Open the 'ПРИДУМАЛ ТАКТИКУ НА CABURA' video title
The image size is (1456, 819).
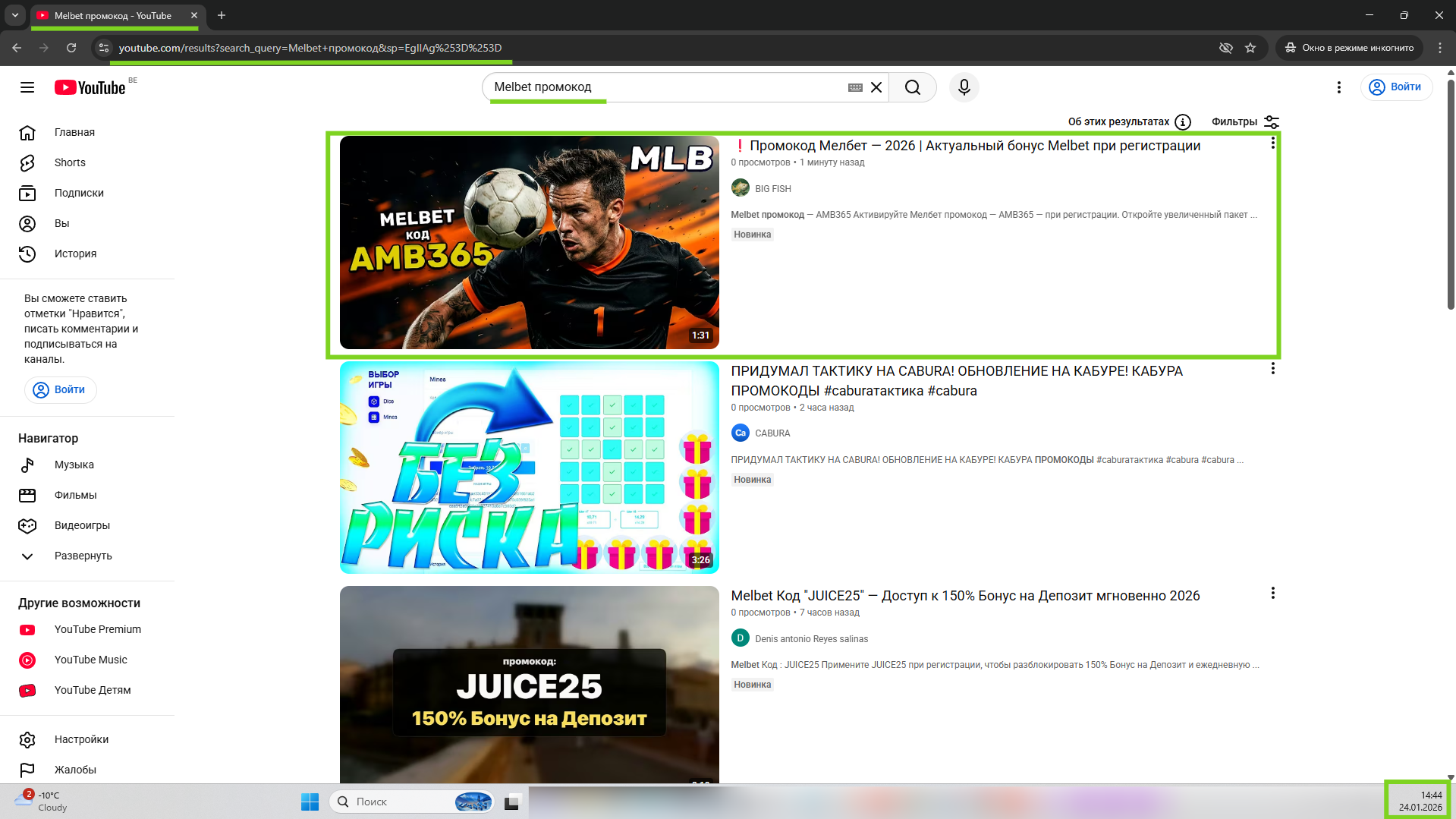point(957,381)
